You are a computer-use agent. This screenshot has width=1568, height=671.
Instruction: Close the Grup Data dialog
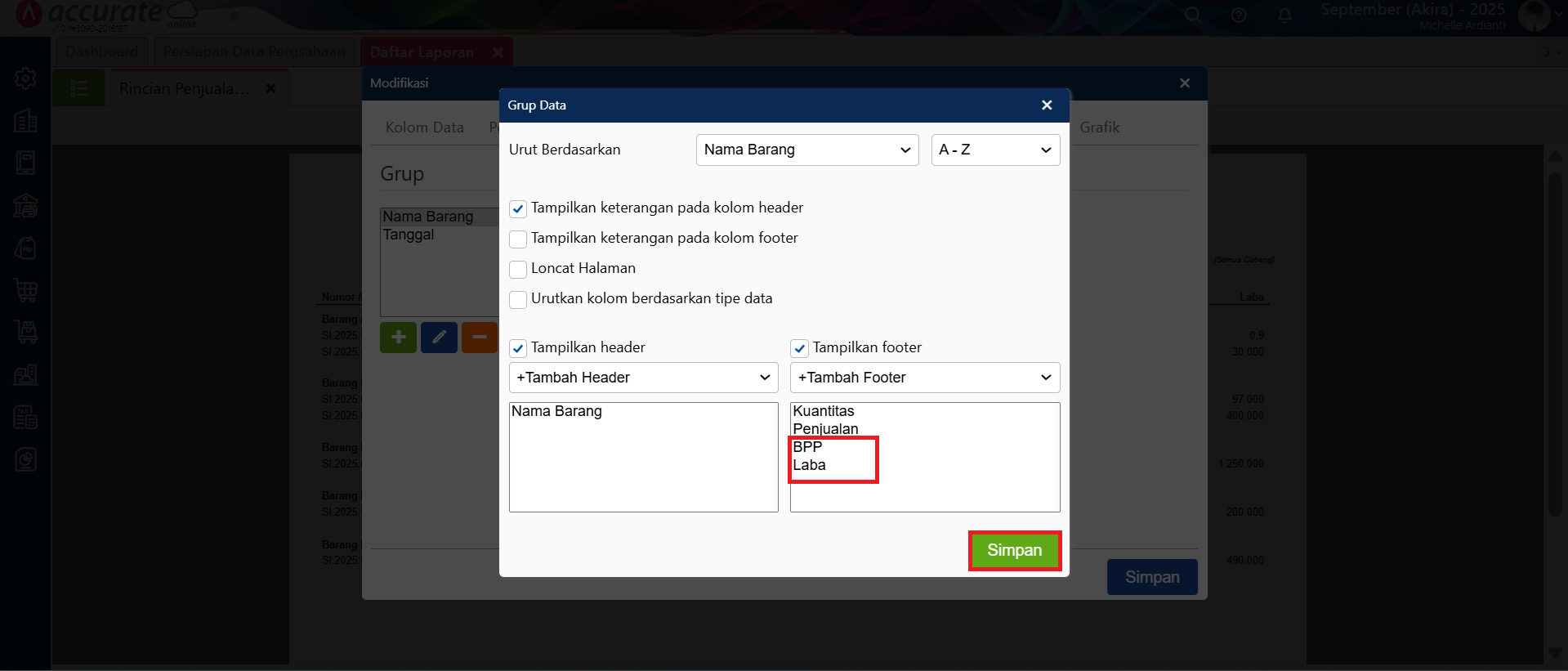point(1047,105)
